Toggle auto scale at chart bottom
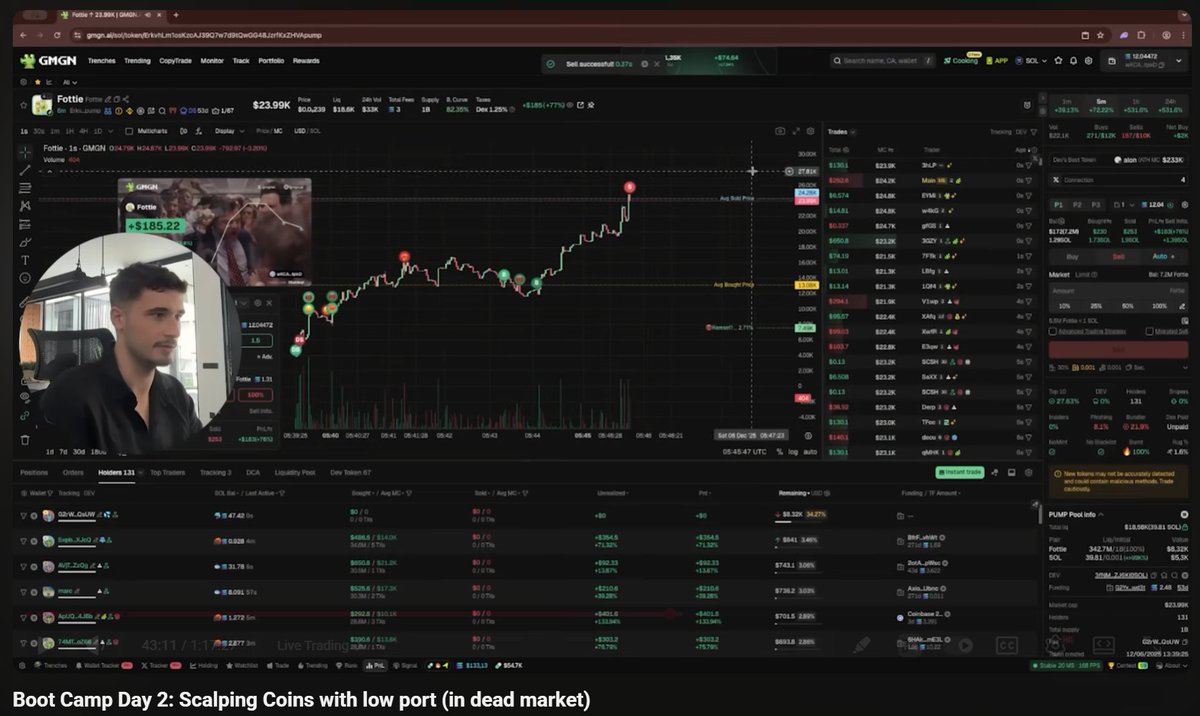Screen dimensions: 1200x716 point(810,452)
